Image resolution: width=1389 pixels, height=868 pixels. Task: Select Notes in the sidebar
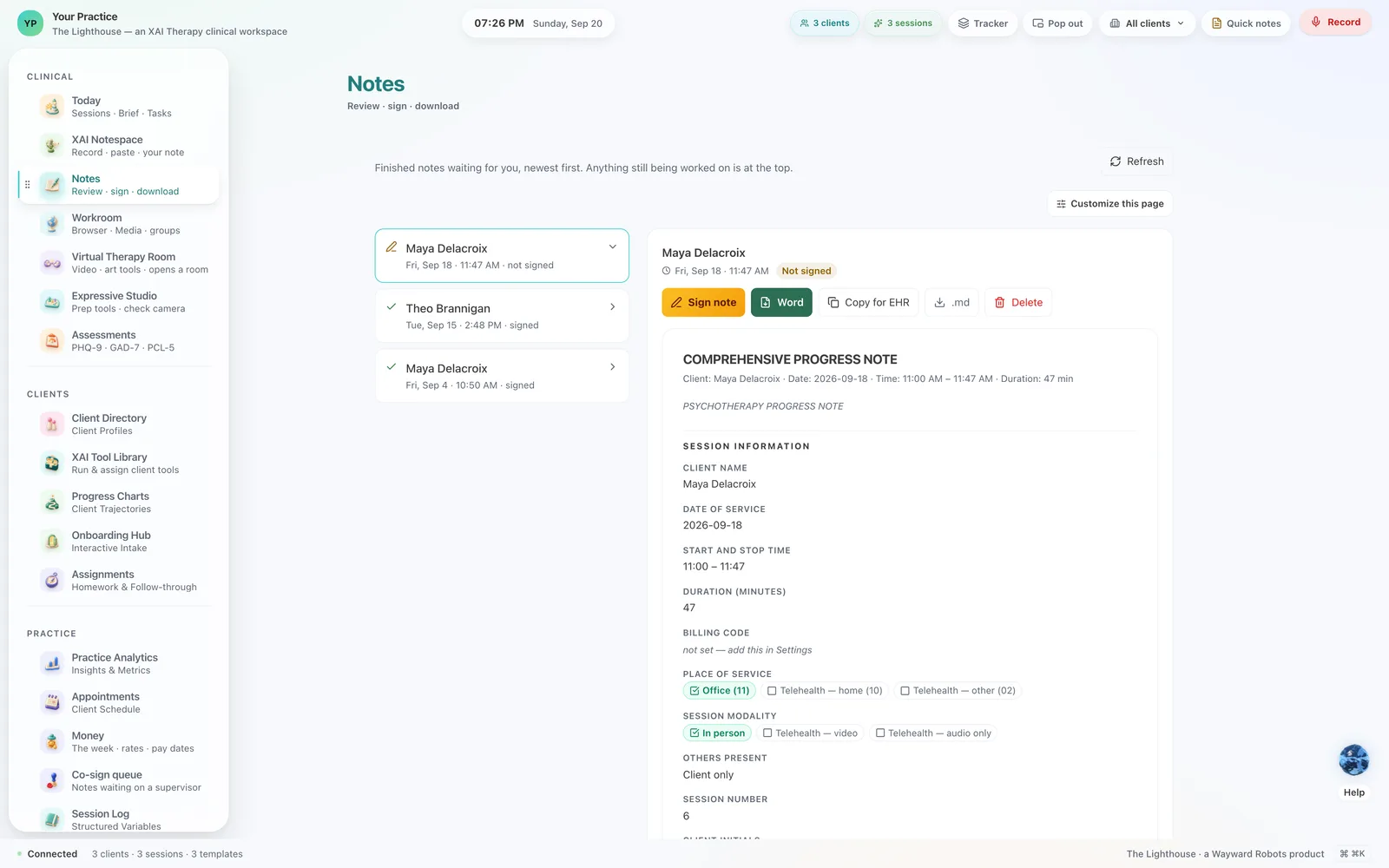click(119, 185)
